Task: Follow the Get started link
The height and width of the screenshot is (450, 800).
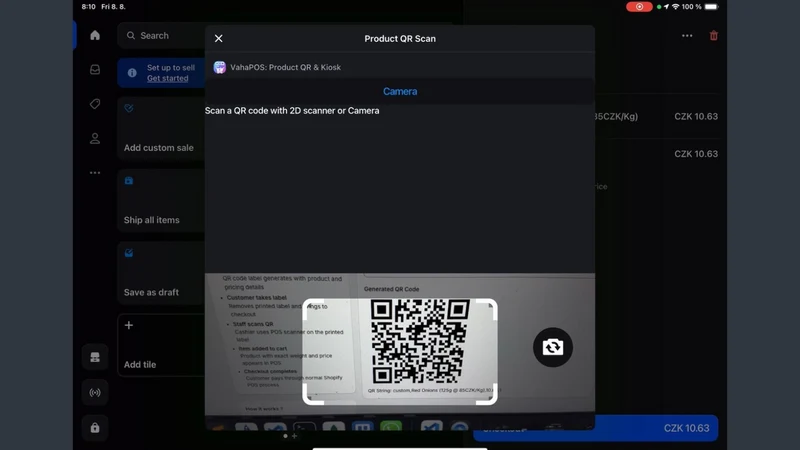Action: 167,78
